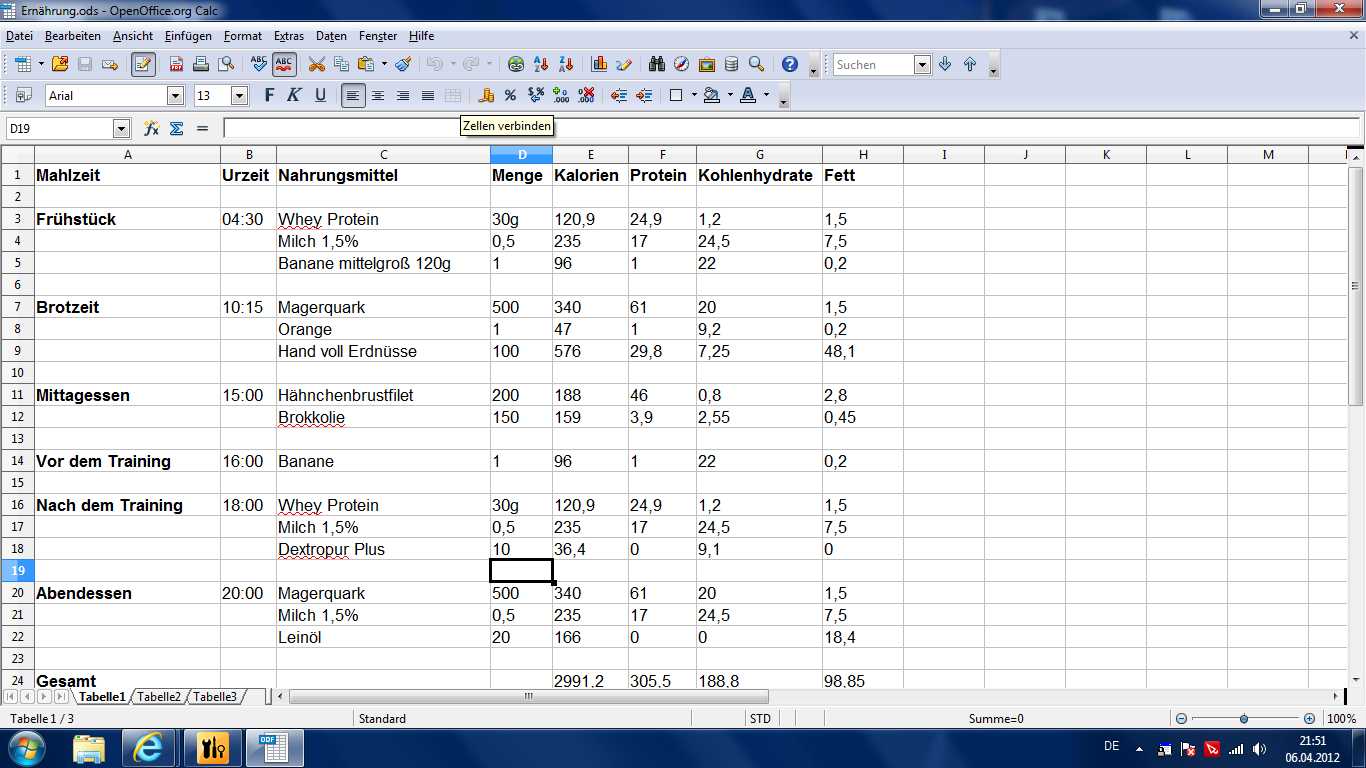This screenshot has height=768, width=1366.
Task: Toggle bold (F) formatting
Action: [269, 95]
